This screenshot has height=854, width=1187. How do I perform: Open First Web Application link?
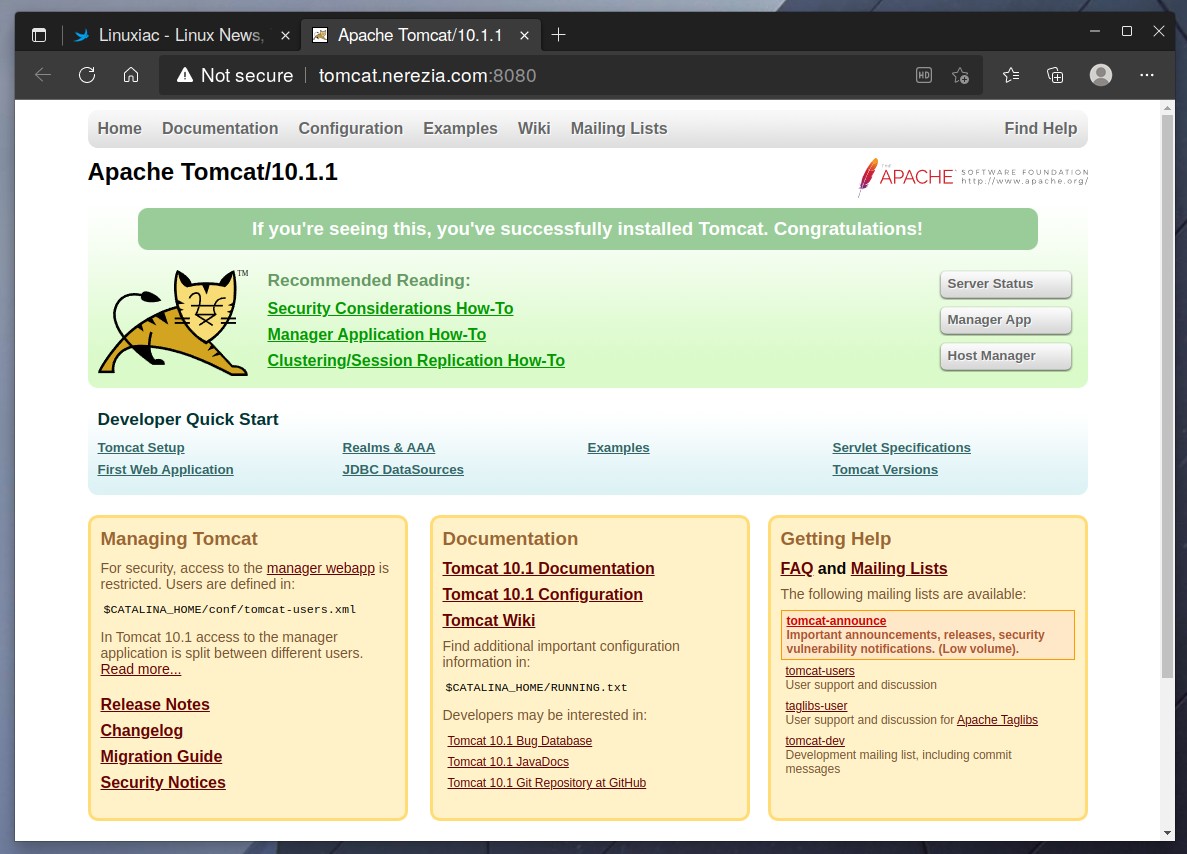coord(166,469)
